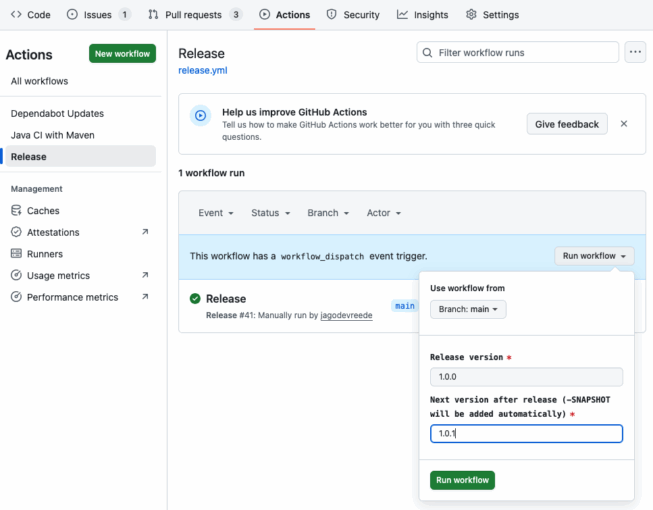This screenshot has width=653, height=510.
Task: Open Runners in the Management section
Action: tap(45, 254)
